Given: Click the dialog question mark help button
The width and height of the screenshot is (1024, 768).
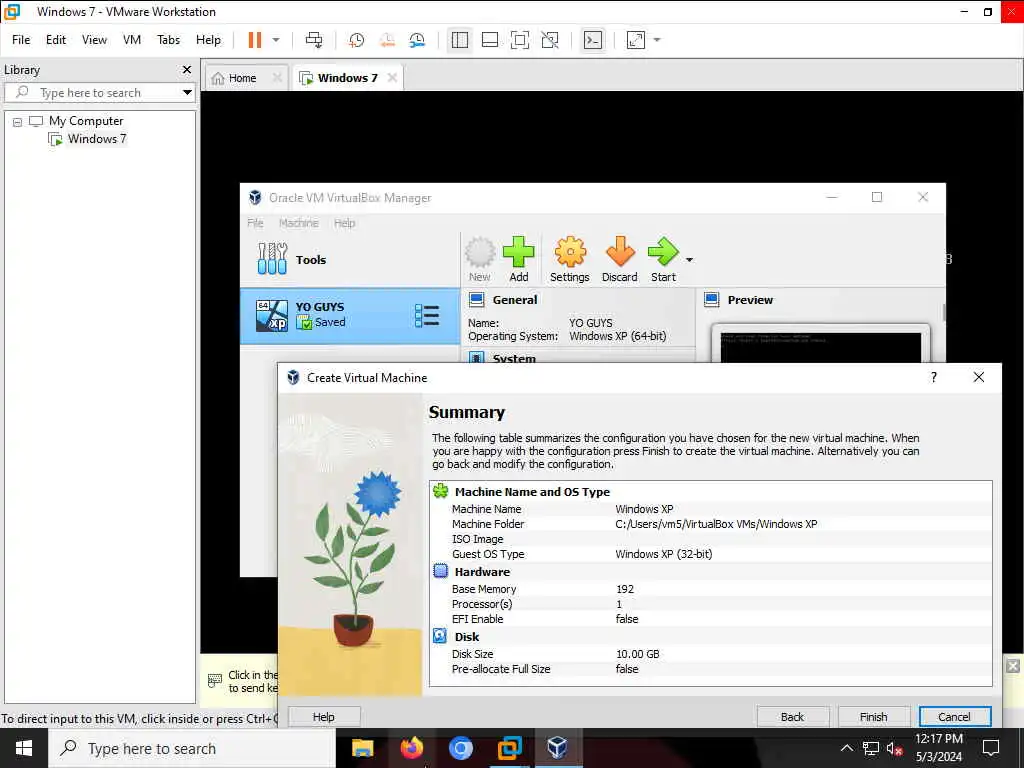Looking at the screenshot, I should (934, 377).
